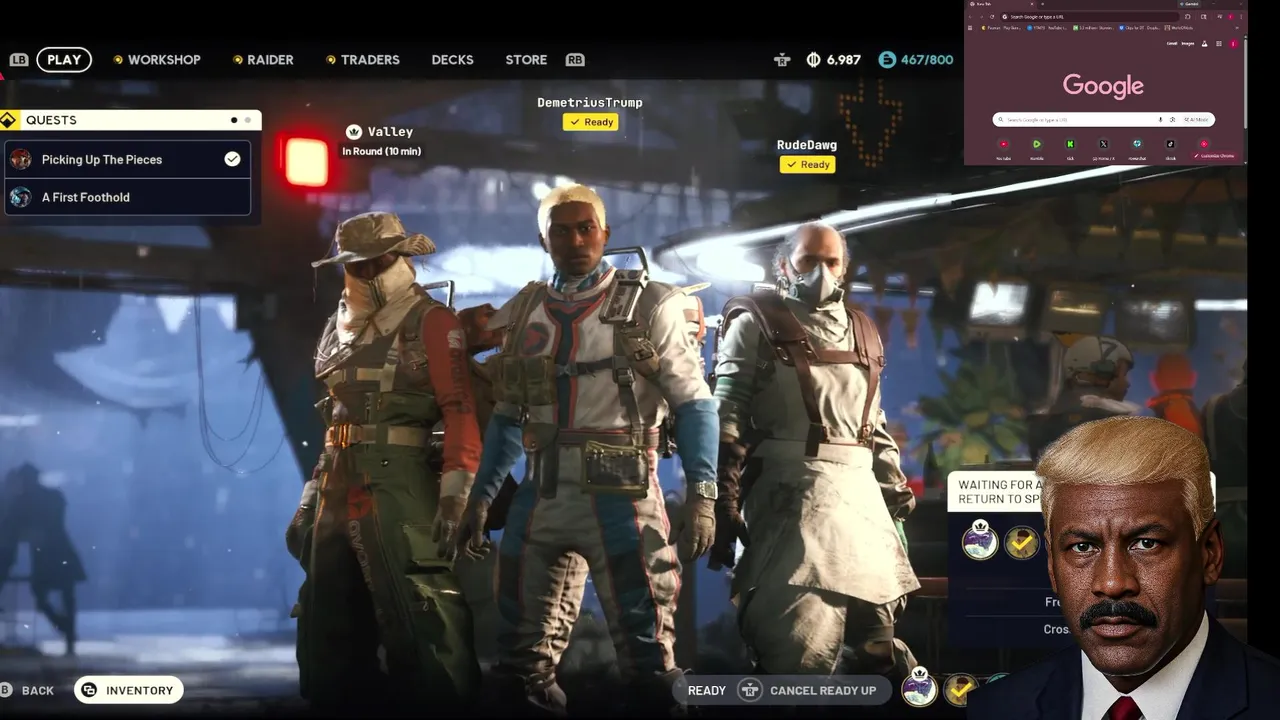Select the first quest page dot
The width and height of the screenshot is (1280, 720).
click(234, 120)
